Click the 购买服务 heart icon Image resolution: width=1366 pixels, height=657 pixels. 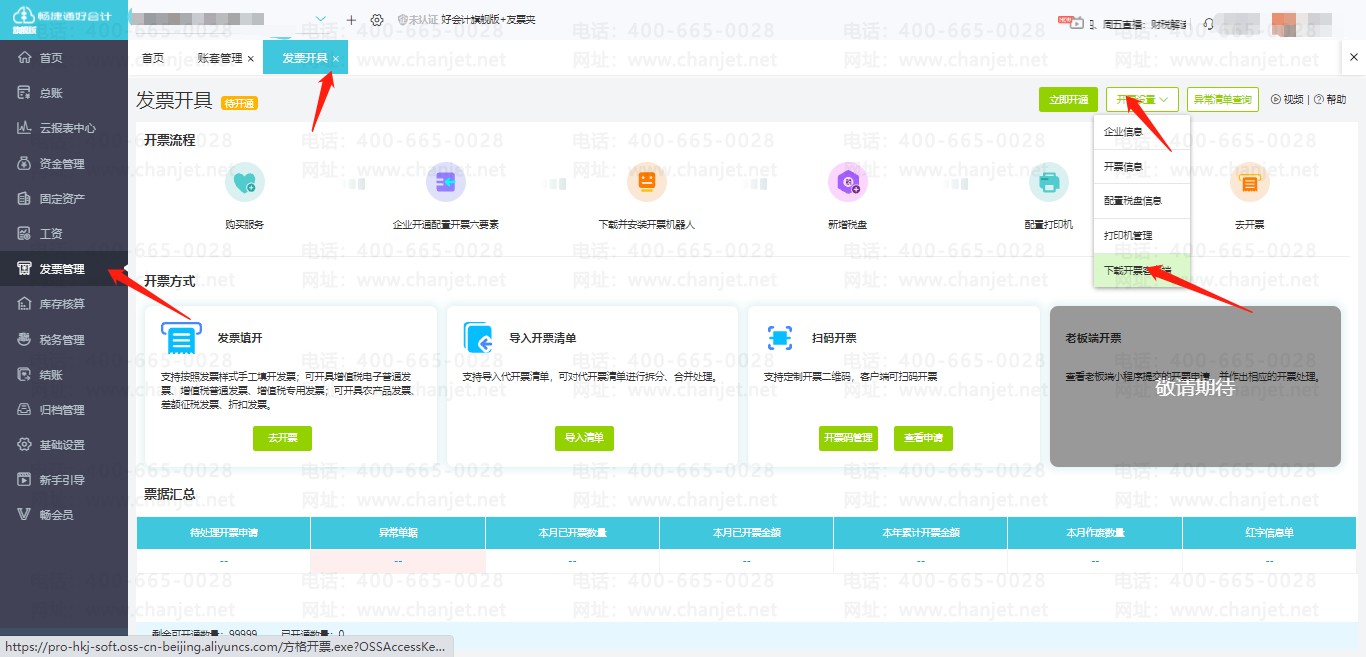click(245, 183)
